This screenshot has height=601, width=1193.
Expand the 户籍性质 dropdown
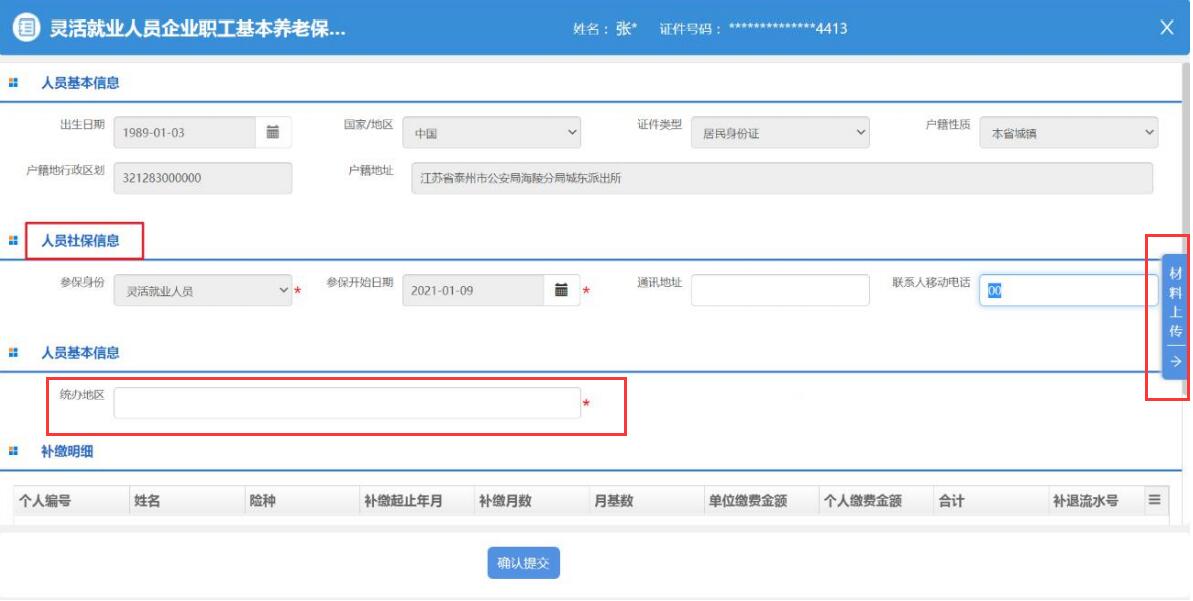[1067, 133]
